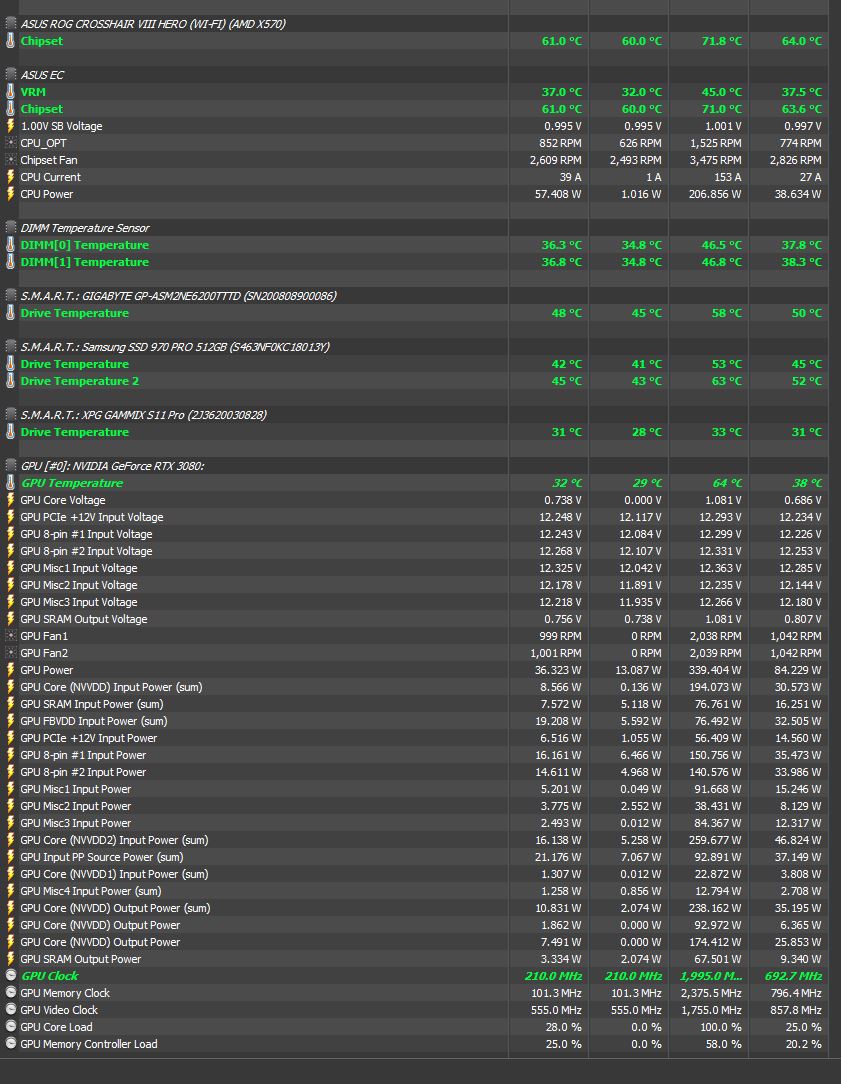
Task: Click the chip icon beside ASUS ROG CROSSHAIR header
Action: 10,24
